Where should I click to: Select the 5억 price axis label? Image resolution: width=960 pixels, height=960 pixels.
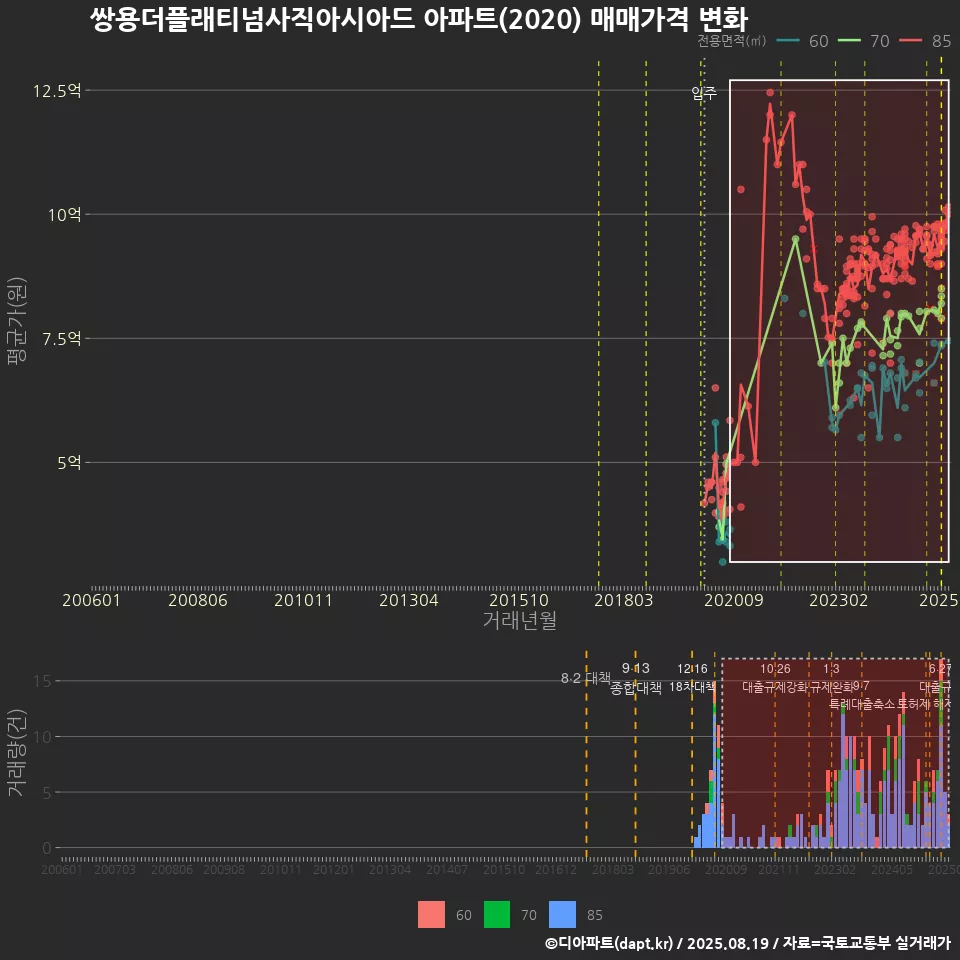coord(69,463)
